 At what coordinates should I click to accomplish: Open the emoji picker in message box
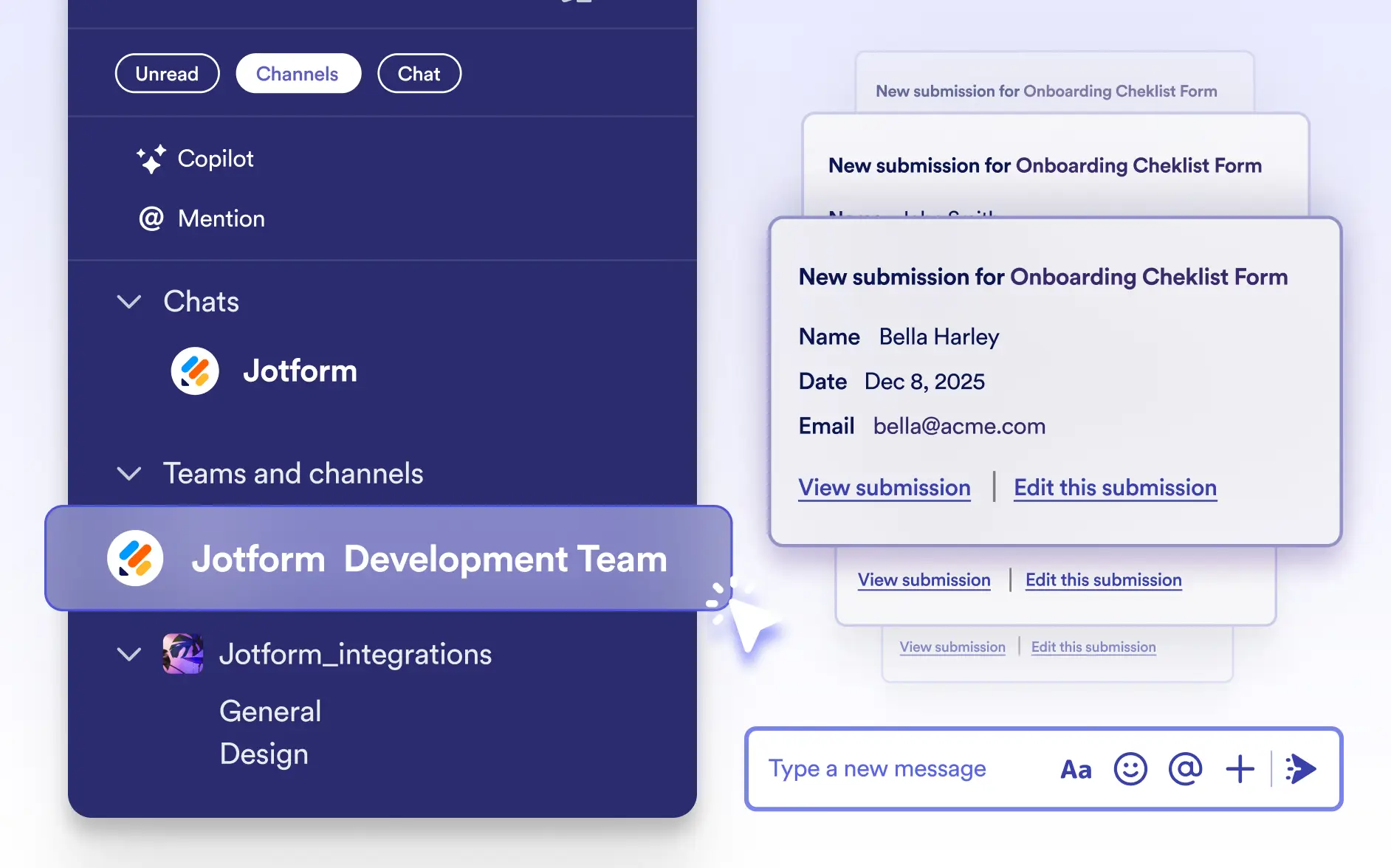click(1130, 769)
